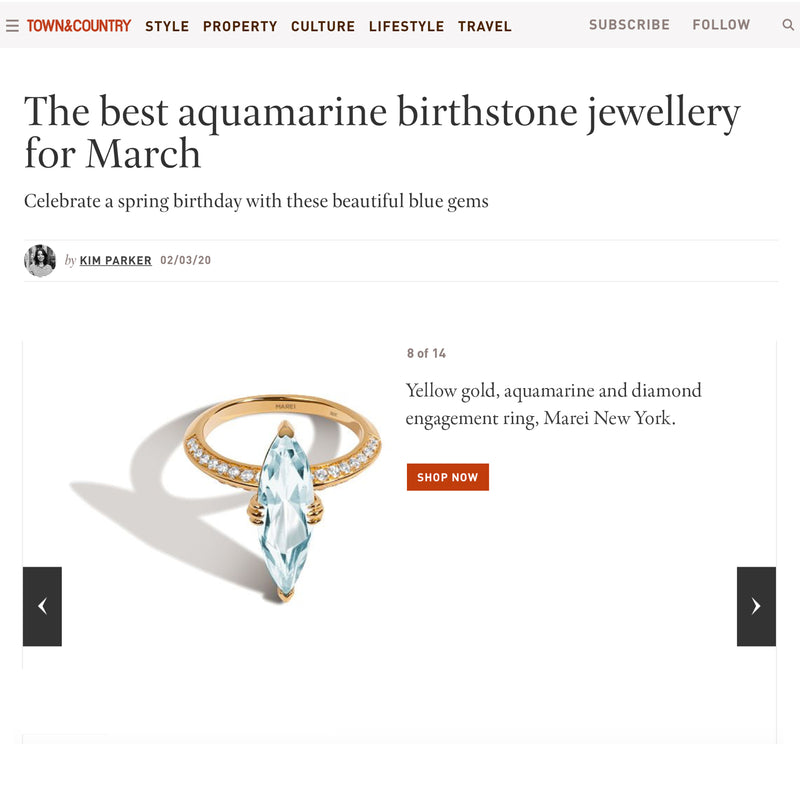Open Kim Parker's author page link
This screenshot has height=801, width=800.
pyautogui.click(x=116, y=261)
